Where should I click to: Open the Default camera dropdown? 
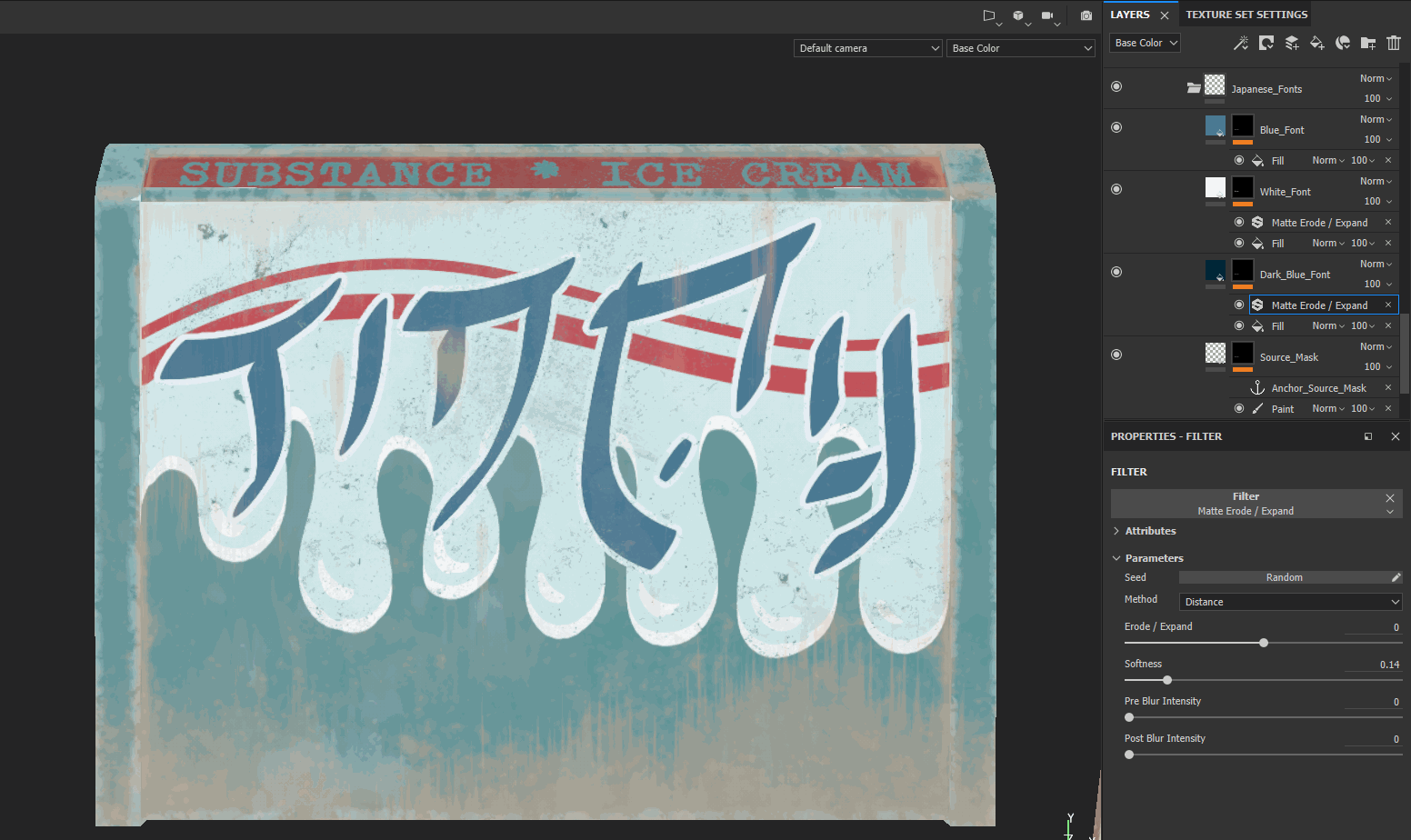868,48
